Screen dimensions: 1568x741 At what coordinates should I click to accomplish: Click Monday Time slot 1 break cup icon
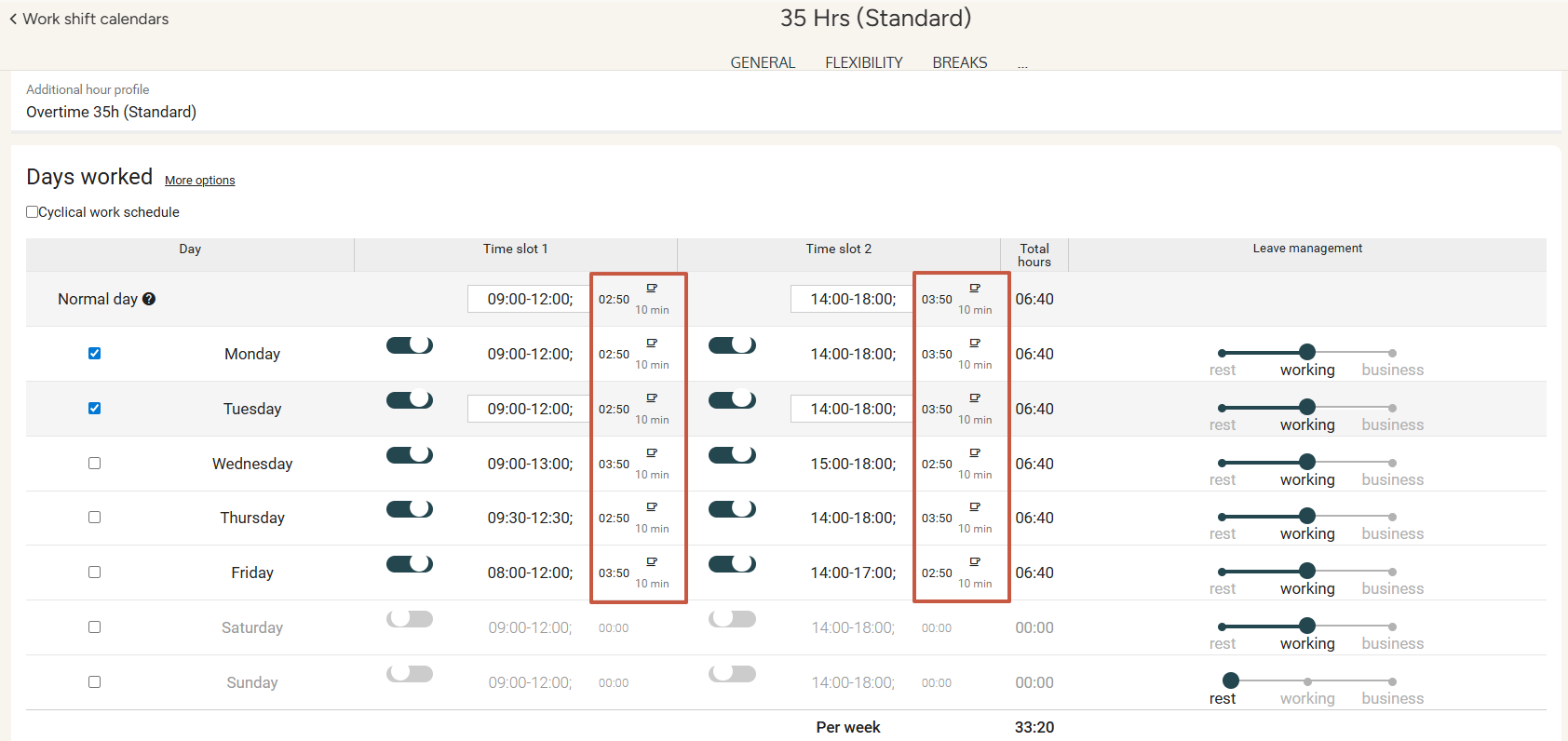(652, 344)
